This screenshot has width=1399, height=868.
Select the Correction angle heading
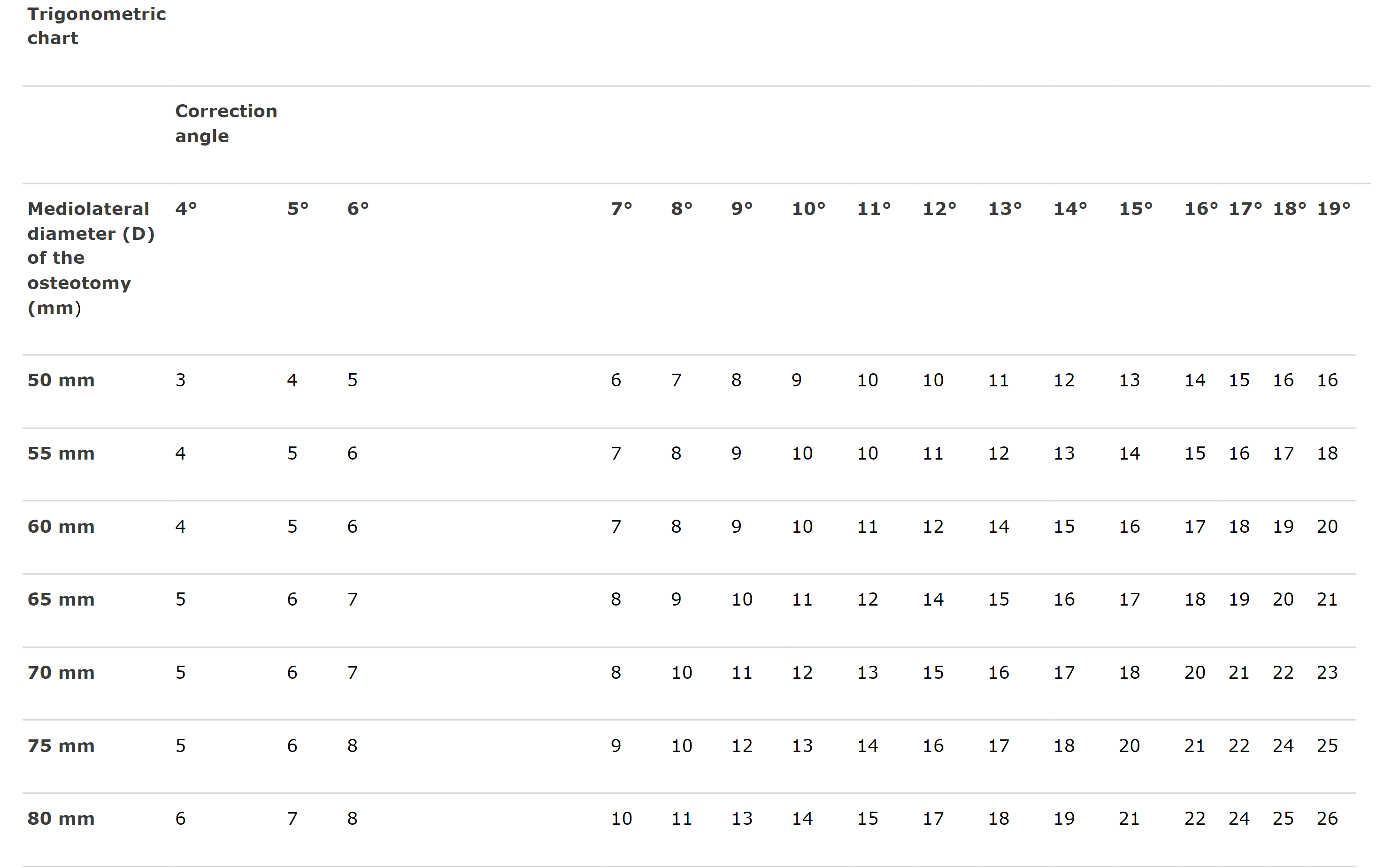(226, 123)
